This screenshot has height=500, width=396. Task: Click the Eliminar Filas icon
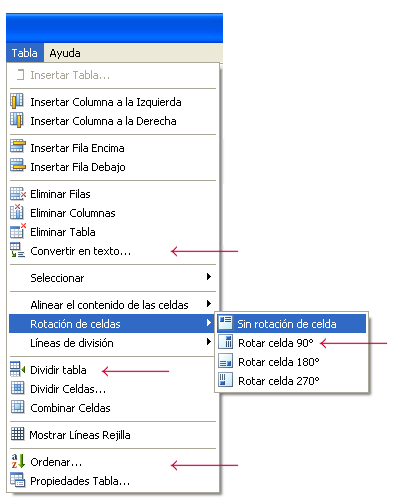pos(18,194)
